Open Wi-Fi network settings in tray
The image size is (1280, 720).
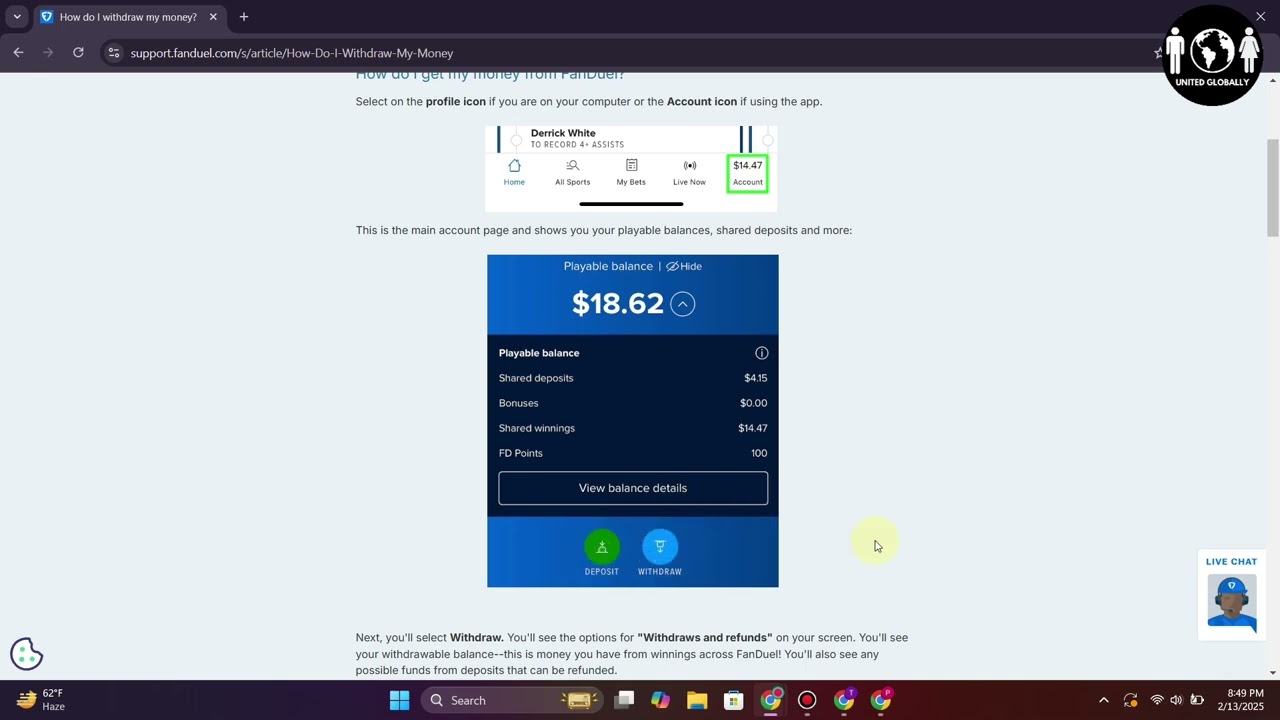point(1157,700)
